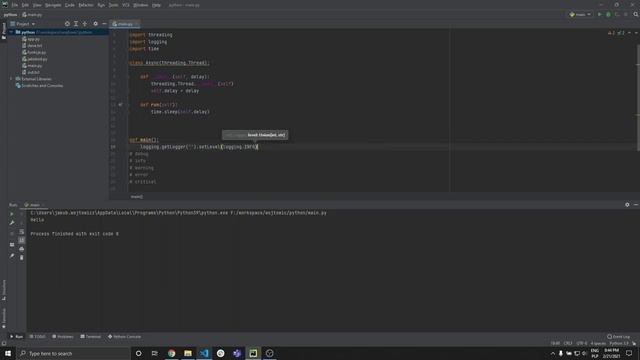Open Refactor menu
The image size is (640, 360).
point(86,5)
